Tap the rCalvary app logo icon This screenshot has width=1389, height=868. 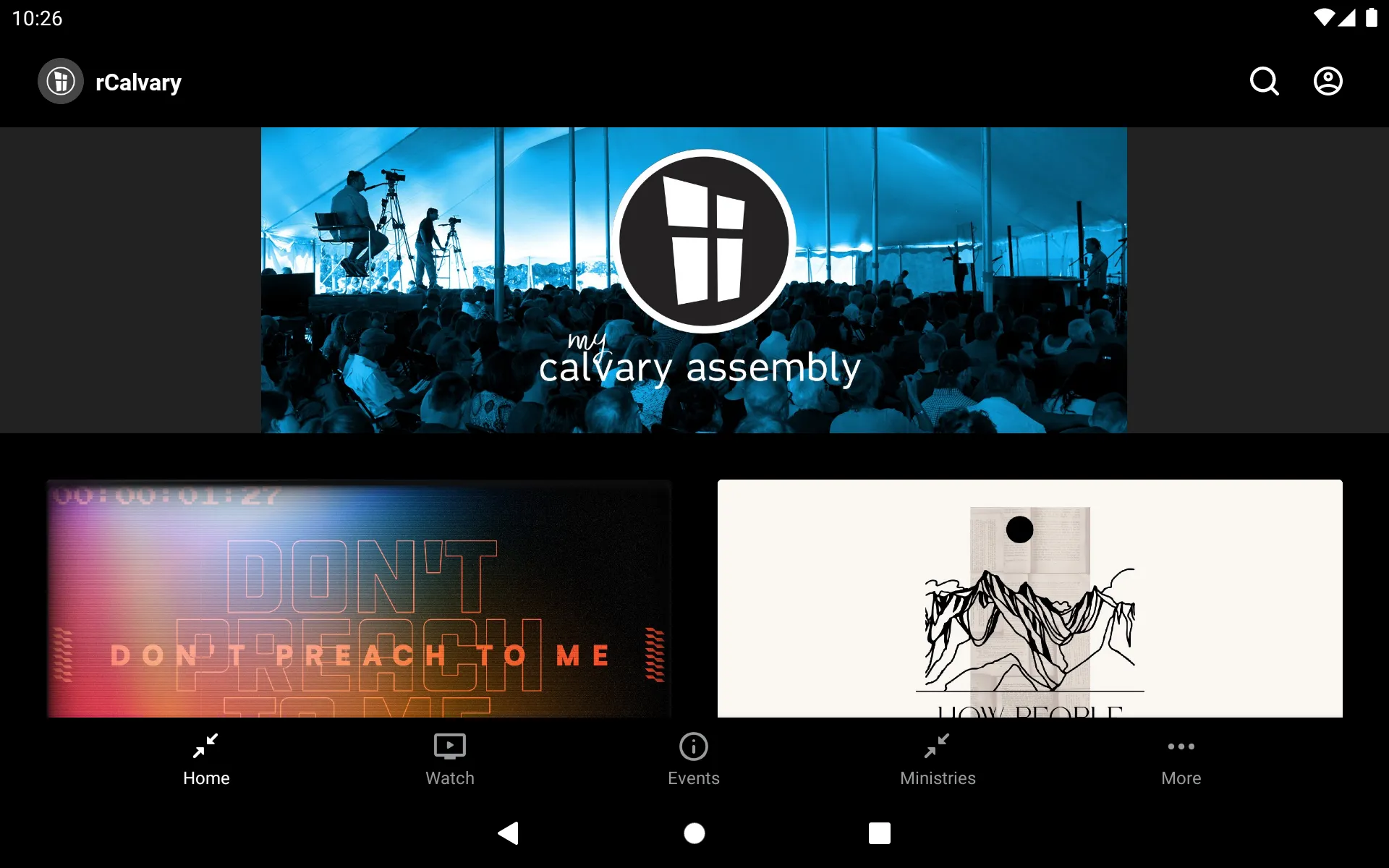pos(61,81)
